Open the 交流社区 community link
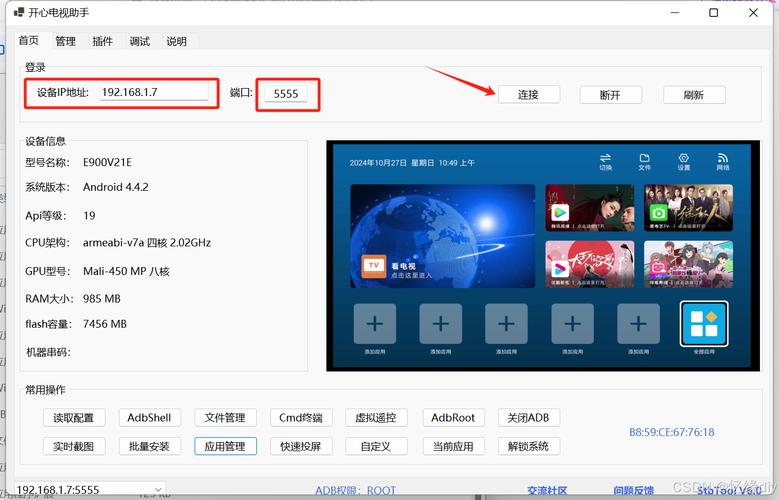 pyautogui.click(x=547, y=491)
